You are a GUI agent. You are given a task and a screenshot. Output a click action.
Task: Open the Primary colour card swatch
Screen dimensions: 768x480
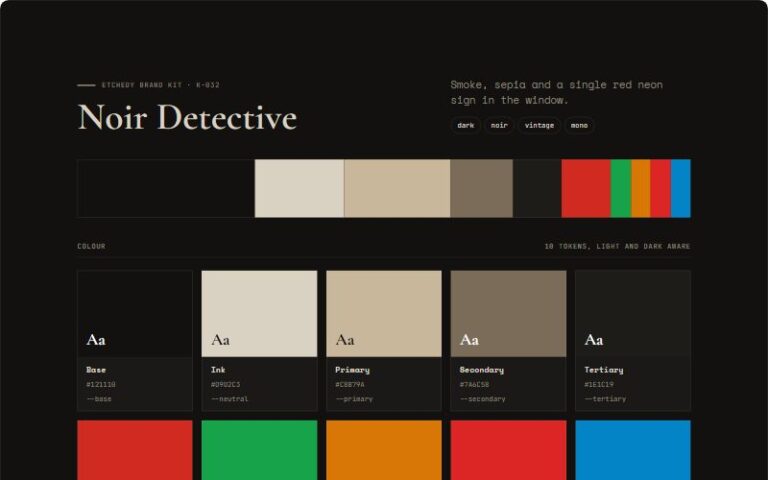click(x=384, y=313)
